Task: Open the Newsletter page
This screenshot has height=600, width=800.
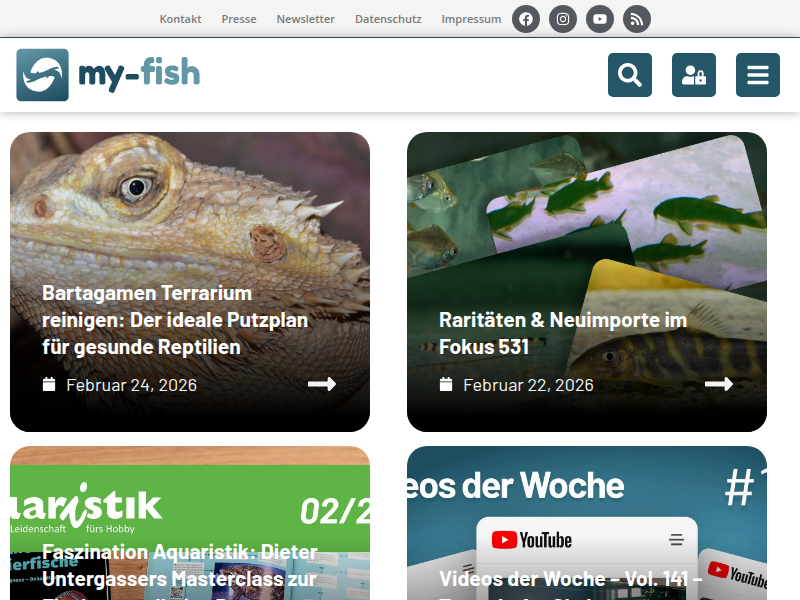Action: coord(305,18)
